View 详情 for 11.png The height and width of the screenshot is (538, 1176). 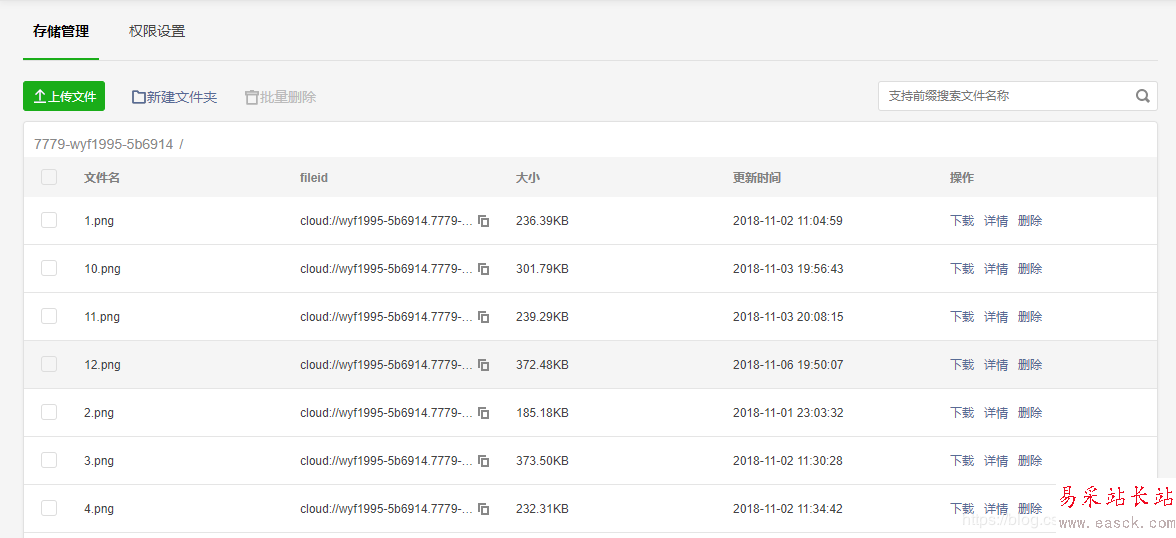996,317
